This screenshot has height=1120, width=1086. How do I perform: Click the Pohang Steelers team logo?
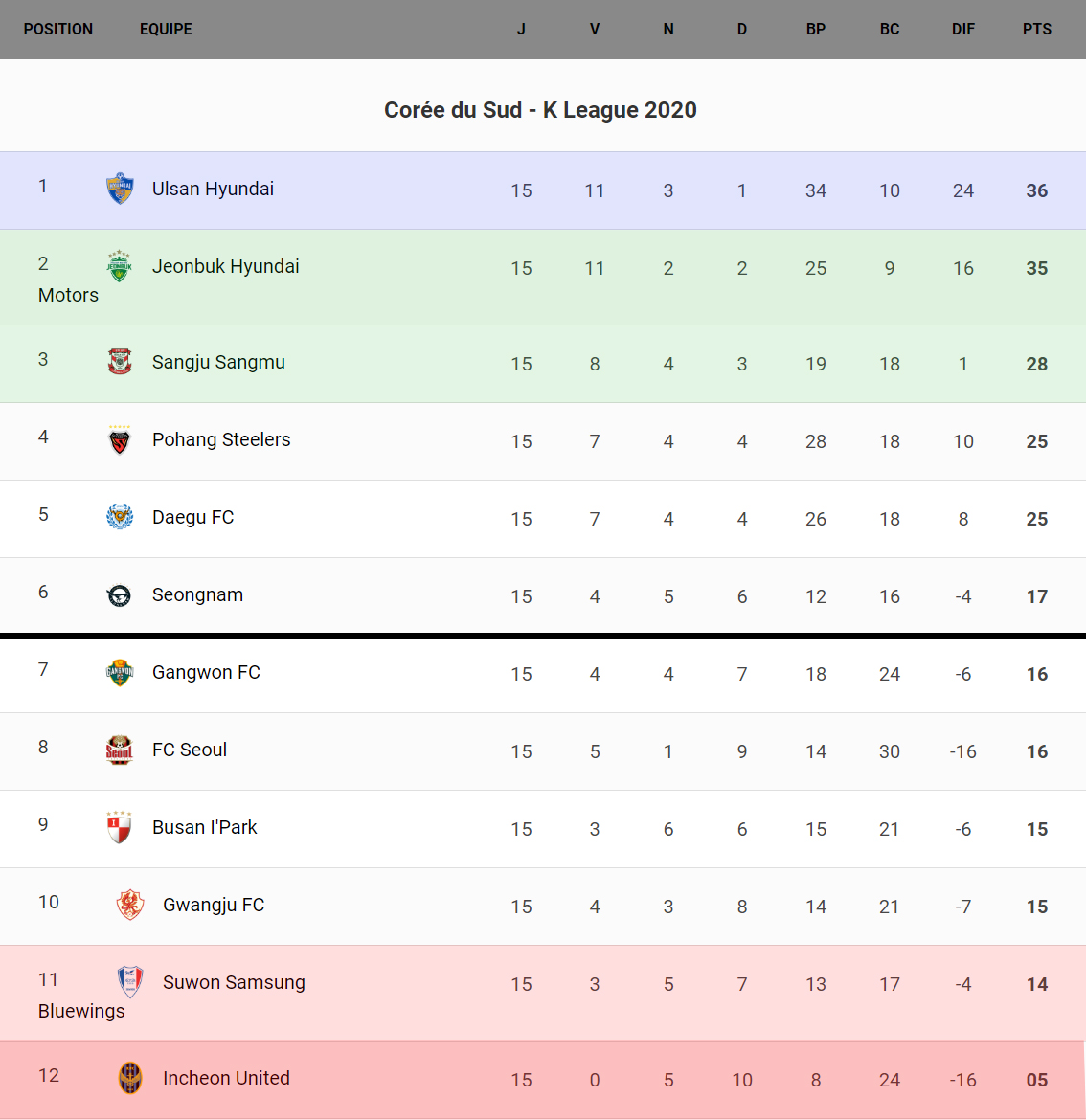pos(120,440)
